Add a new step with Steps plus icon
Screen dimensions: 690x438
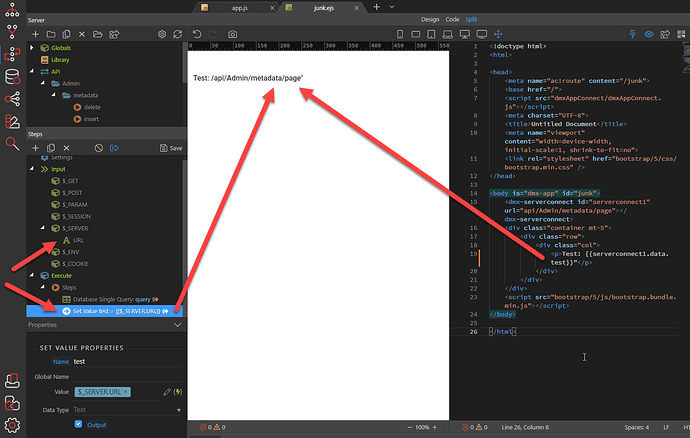(36, 148)
